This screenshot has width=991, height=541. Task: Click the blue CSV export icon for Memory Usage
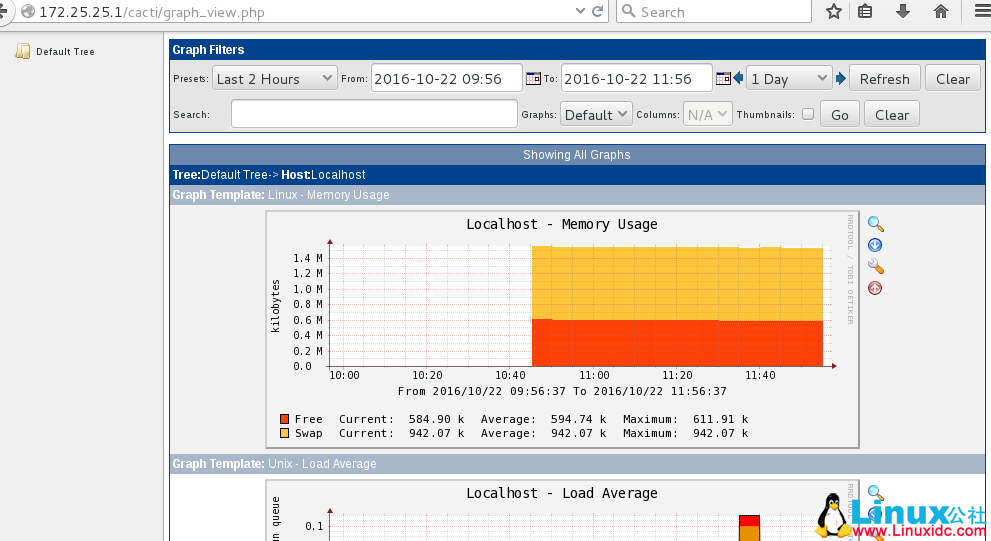tap(875, 245)
